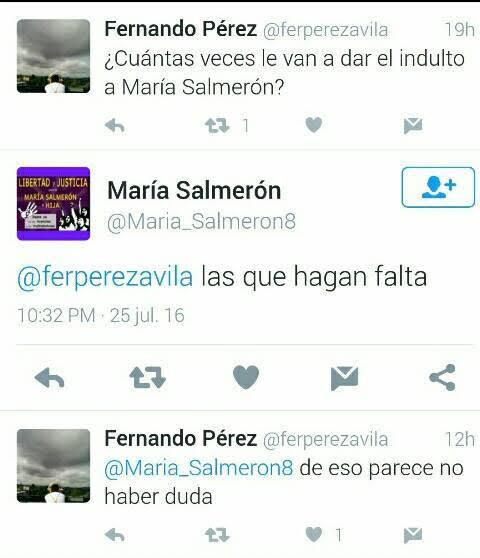Like the bottom reply with one like

point(313,535)
